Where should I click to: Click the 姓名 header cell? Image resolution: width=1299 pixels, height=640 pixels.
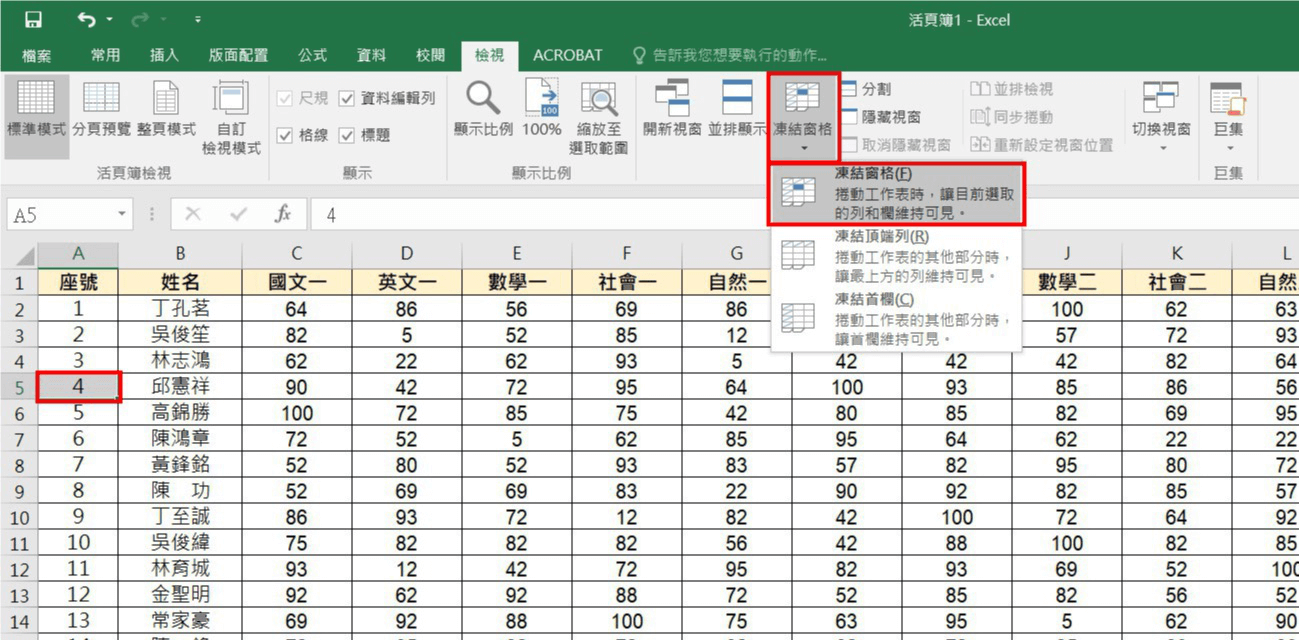pyautogui.click(x=179, y=282)
